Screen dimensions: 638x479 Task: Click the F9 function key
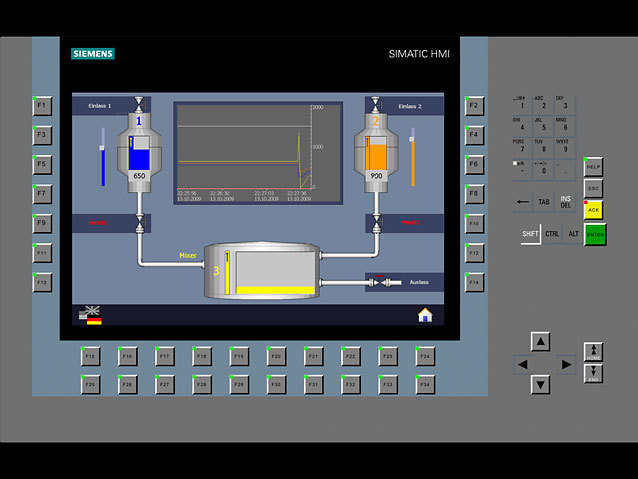(42, 223)
